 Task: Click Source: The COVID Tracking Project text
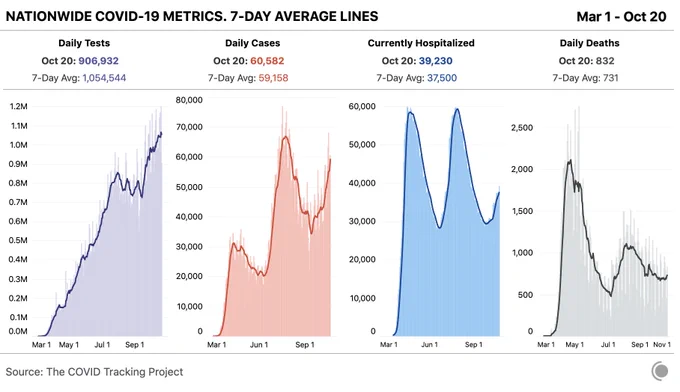(94, 372)
